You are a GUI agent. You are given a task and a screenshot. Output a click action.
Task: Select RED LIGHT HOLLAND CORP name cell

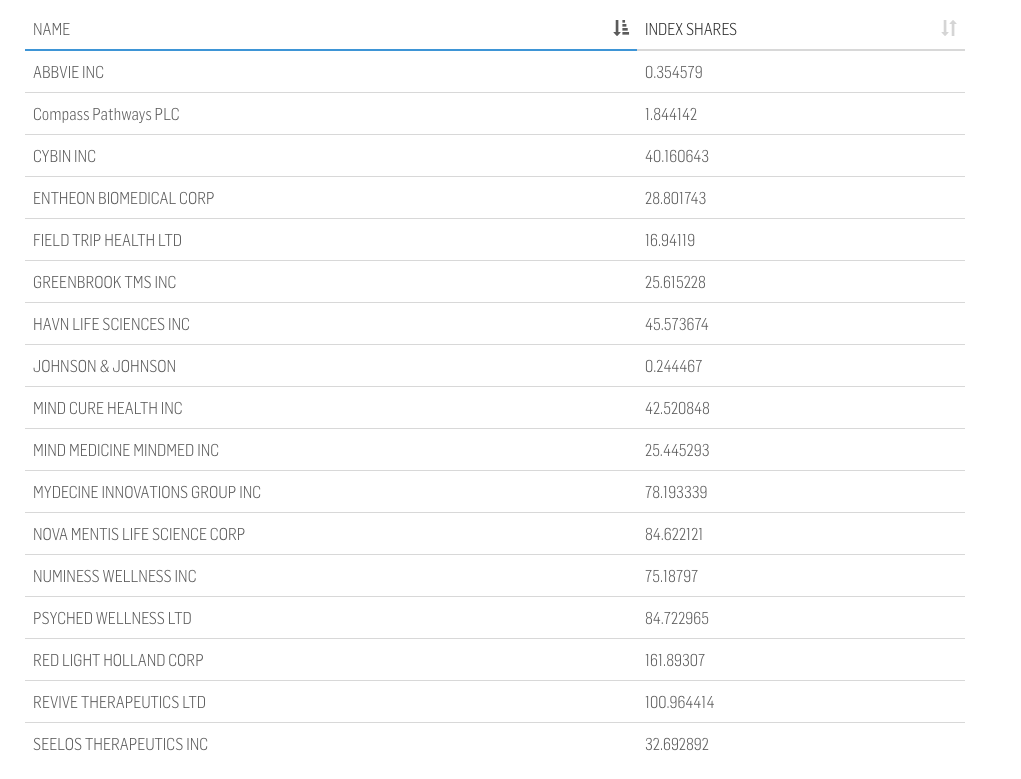pyautogui.click(x=119, y=660)
